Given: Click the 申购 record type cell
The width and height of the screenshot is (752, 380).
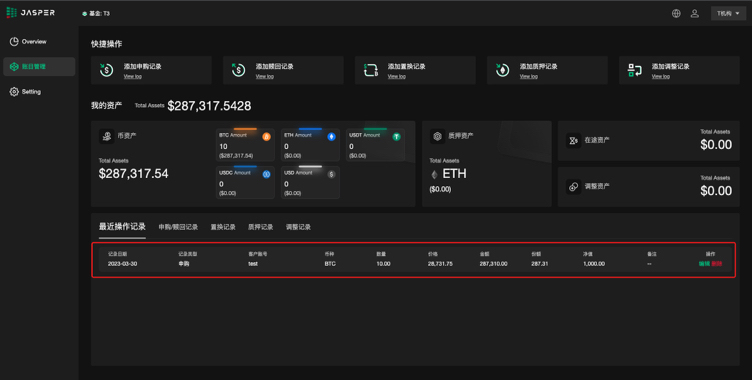Looking at the screenshot, I should coord(184,263).
